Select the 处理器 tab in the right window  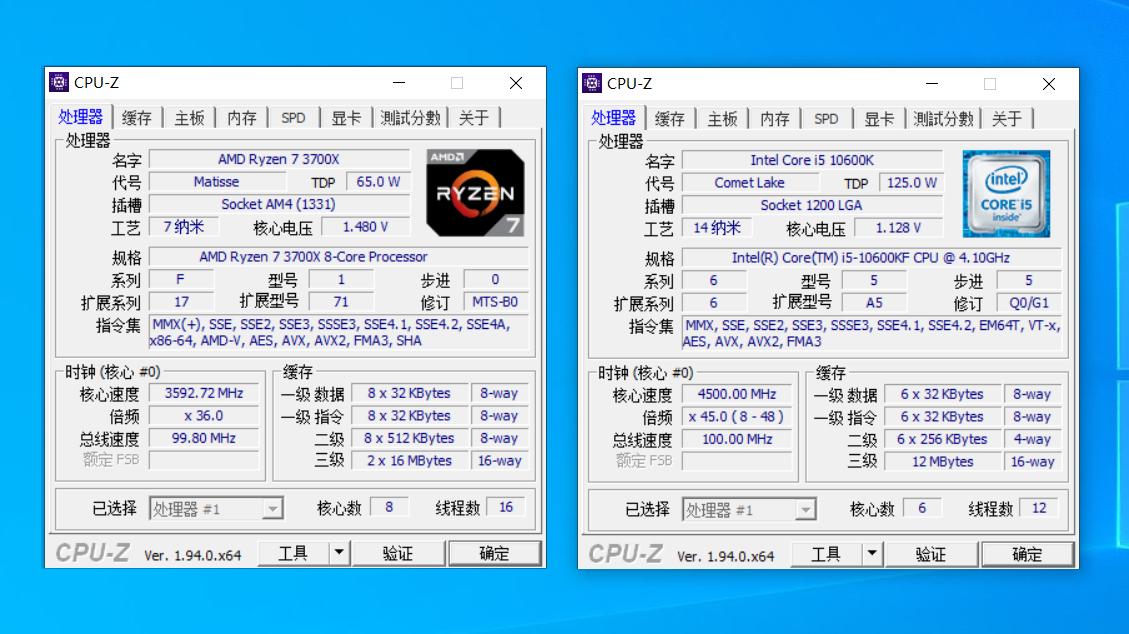613,118
